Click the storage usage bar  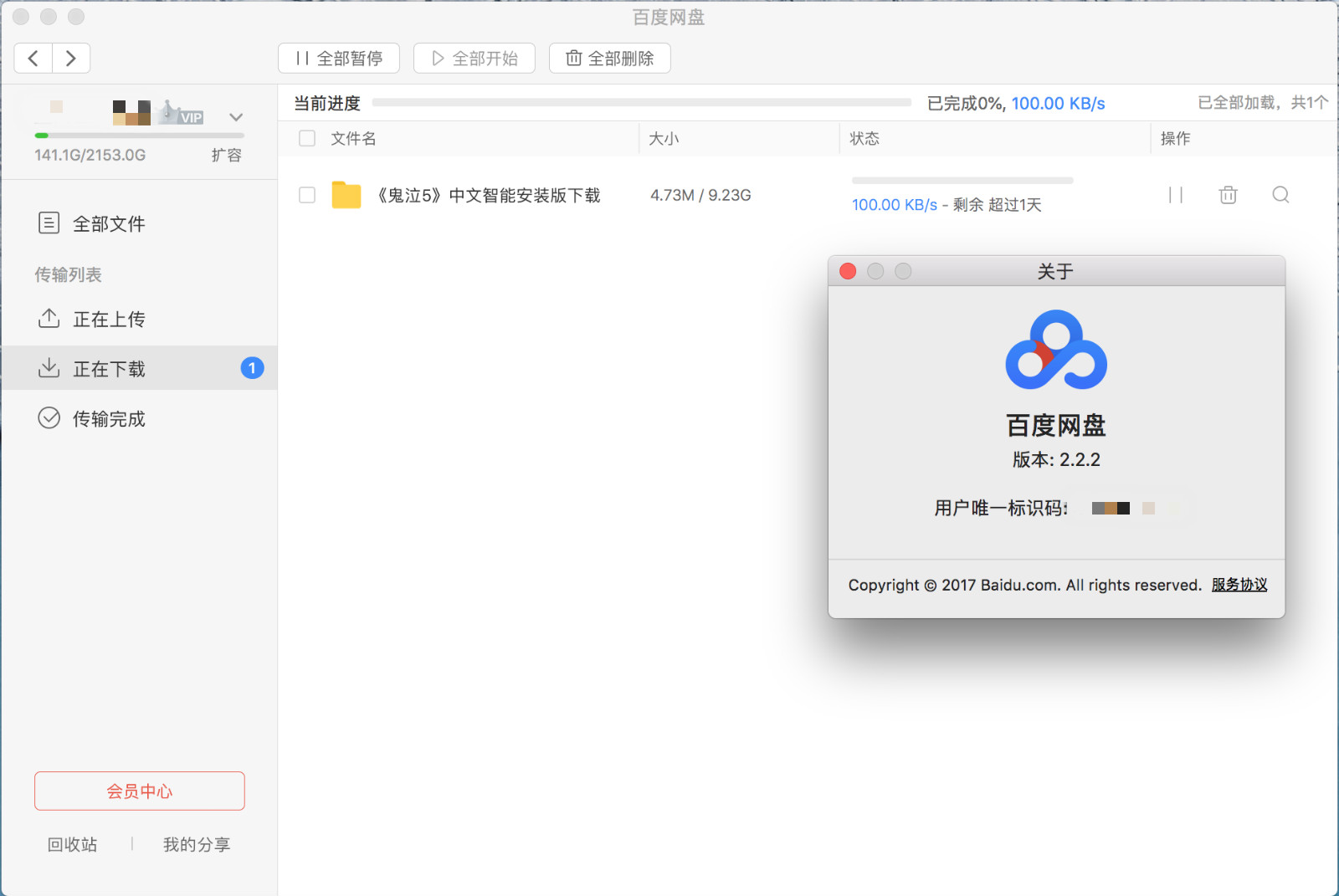[140, 135]
